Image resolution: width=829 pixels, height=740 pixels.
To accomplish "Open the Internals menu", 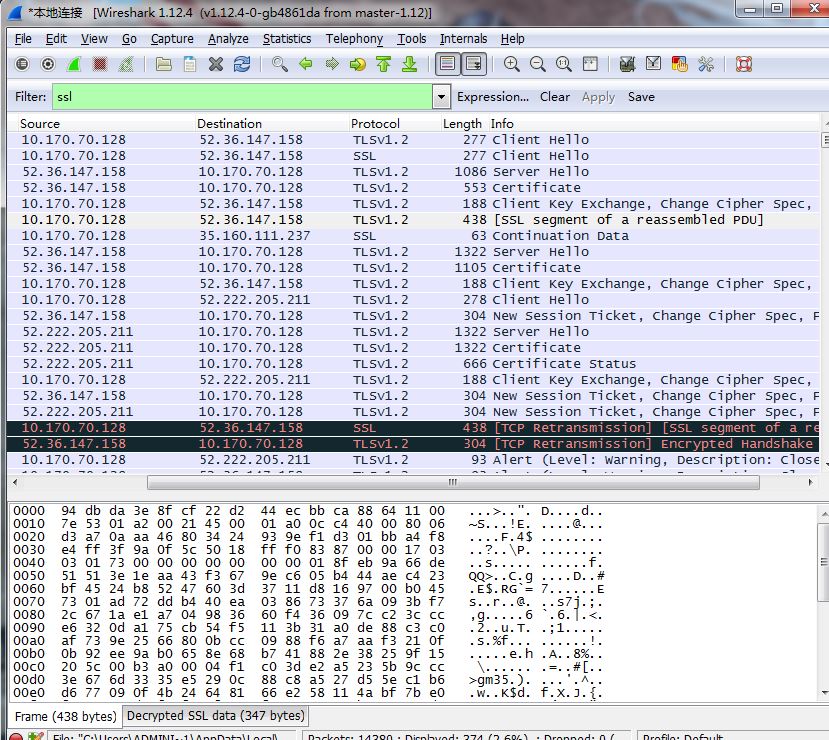I will (x=464, y=39).
